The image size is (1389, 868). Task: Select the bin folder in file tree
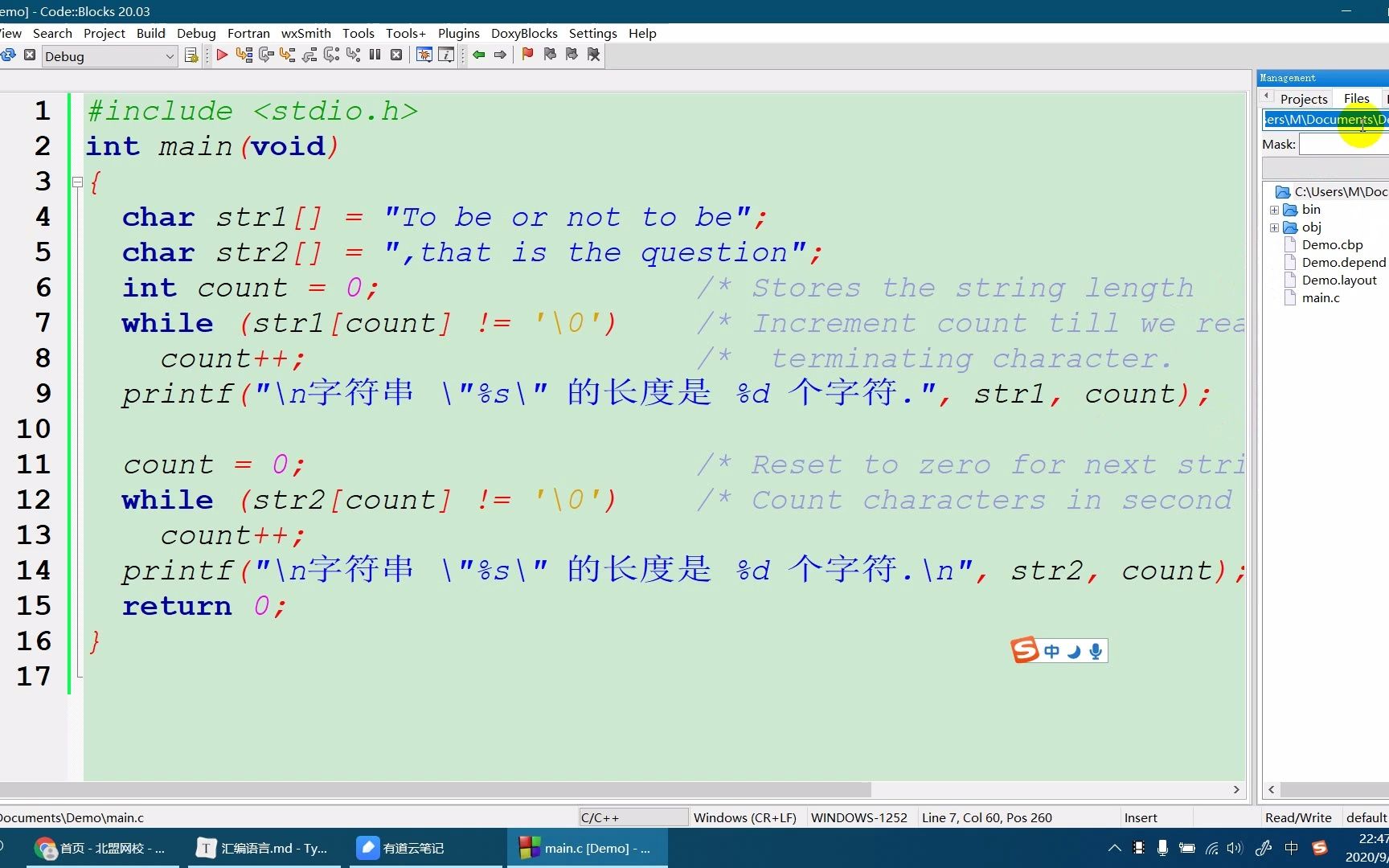pos(1310,209)
